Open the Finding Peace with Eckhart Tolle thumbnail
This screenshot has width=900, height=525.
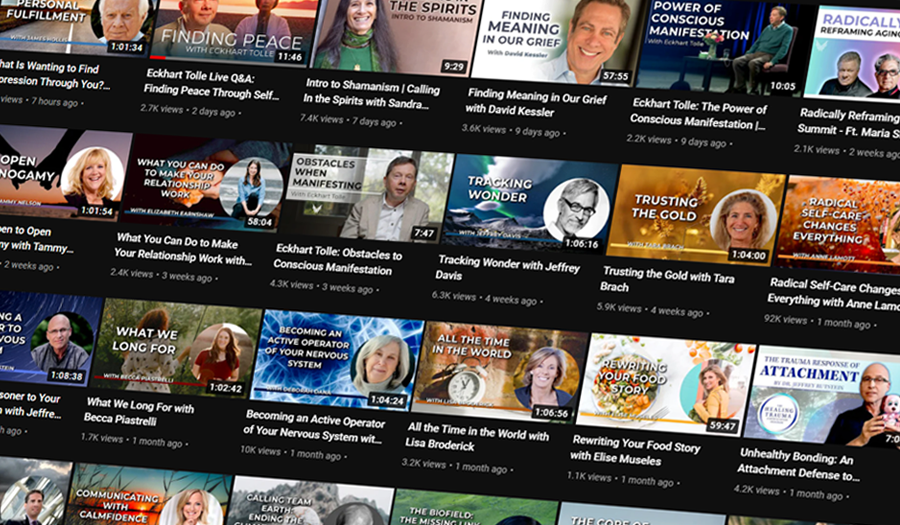pos(234,32)
